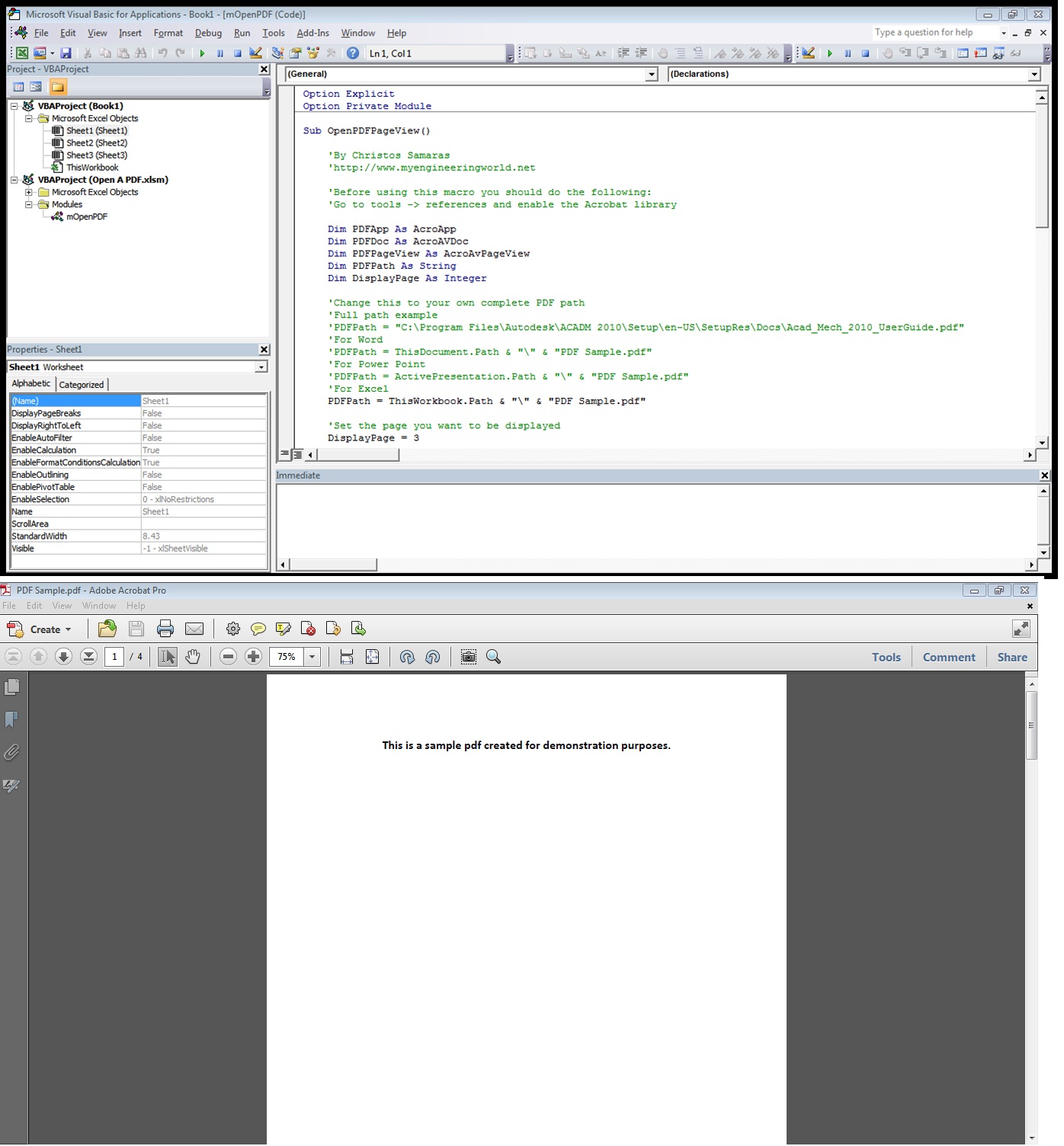Toggle the Selection tool in Acrobat

click(x=167, y=656)
